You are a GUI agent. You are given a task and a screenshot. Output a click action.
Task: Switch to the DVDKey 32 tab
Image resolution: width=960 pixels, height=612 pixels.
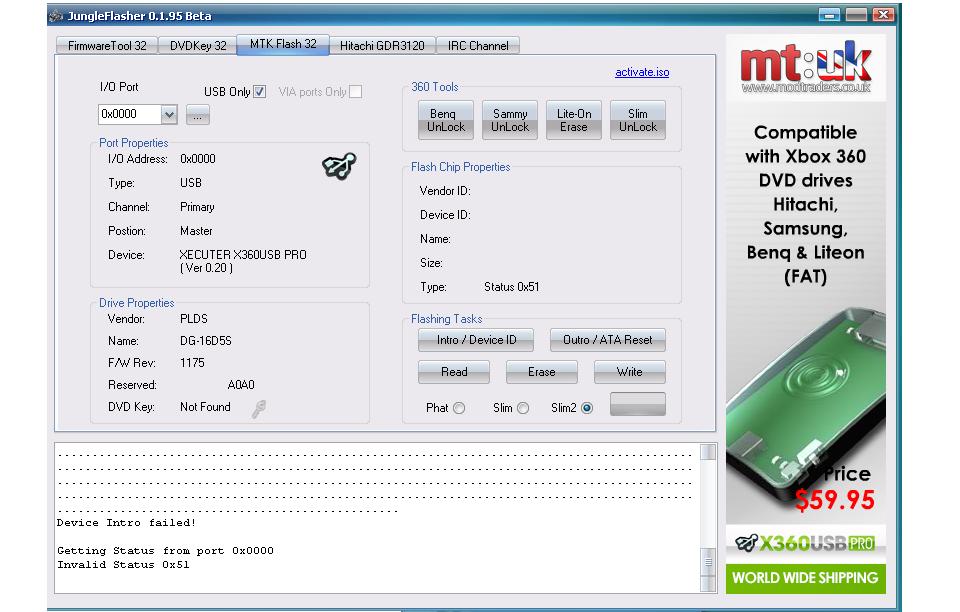[198, 46]
